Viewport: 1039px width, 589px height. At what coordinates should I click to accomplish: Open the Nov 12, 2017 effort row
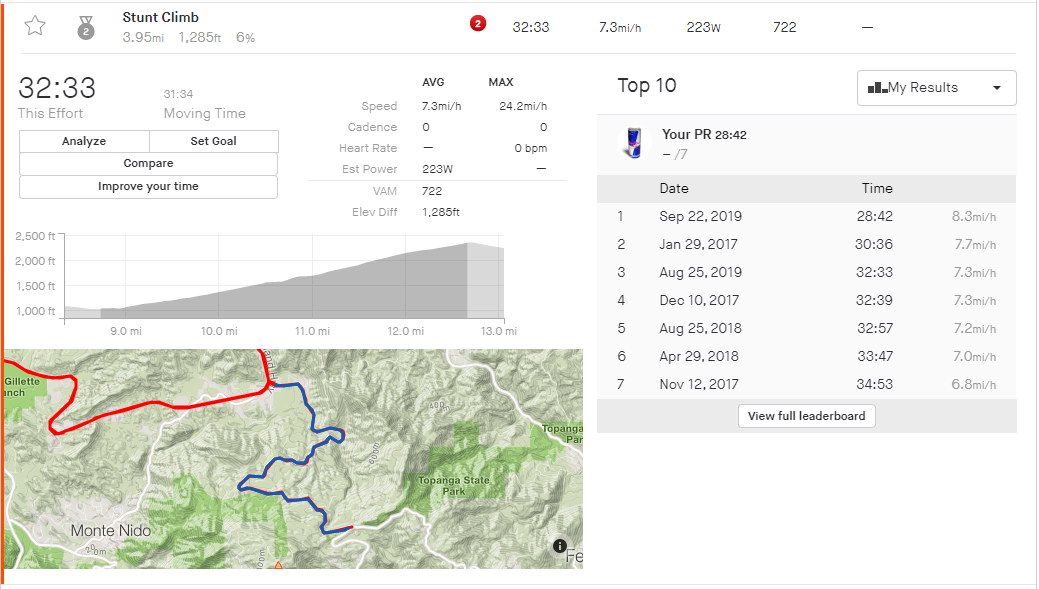pos(699,384)
